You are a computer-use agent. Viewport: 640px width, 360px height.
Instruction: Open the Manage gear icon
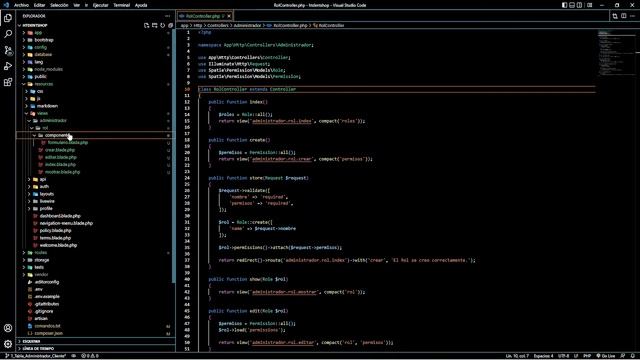coord(8,344)
